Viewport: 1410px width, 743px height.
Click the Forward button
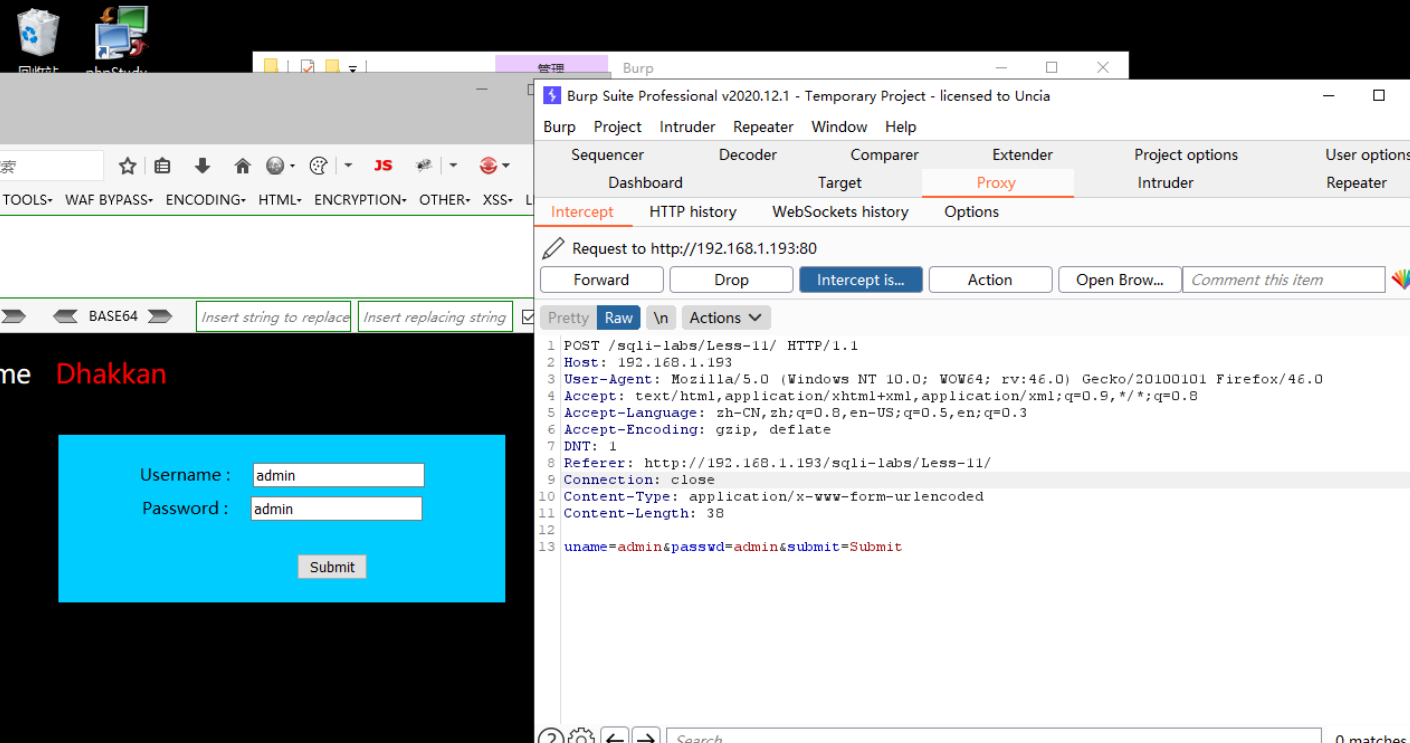[601, 280]
